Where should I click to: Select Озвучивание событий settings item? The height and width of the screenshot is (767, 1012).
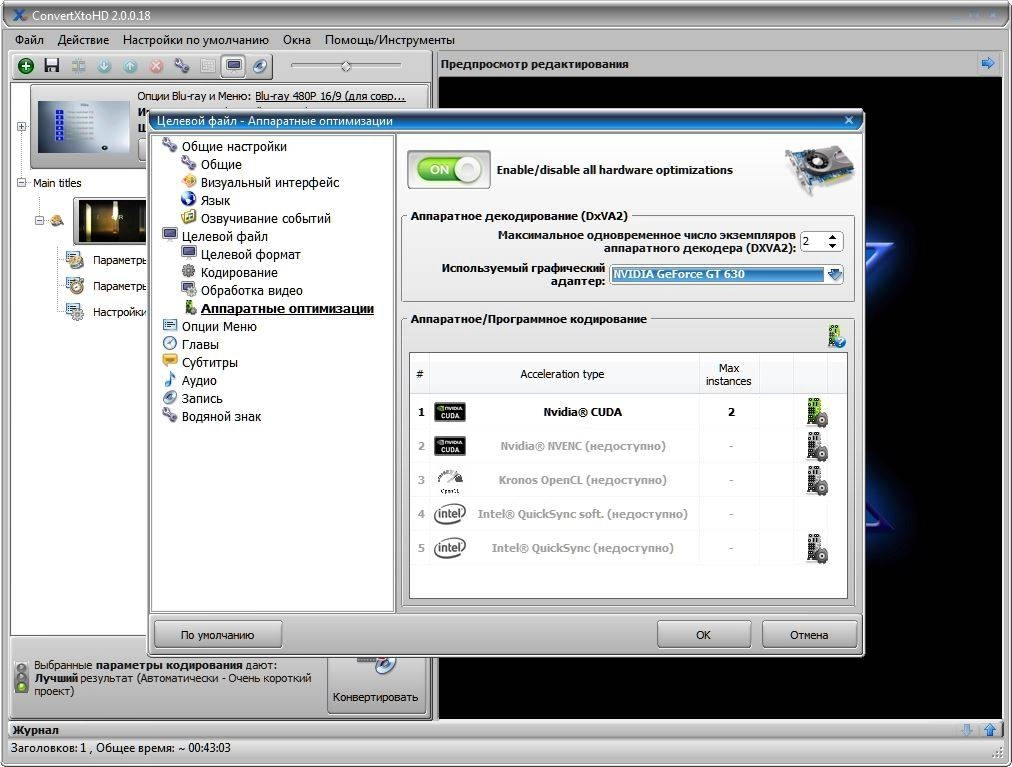click(265, 219)
